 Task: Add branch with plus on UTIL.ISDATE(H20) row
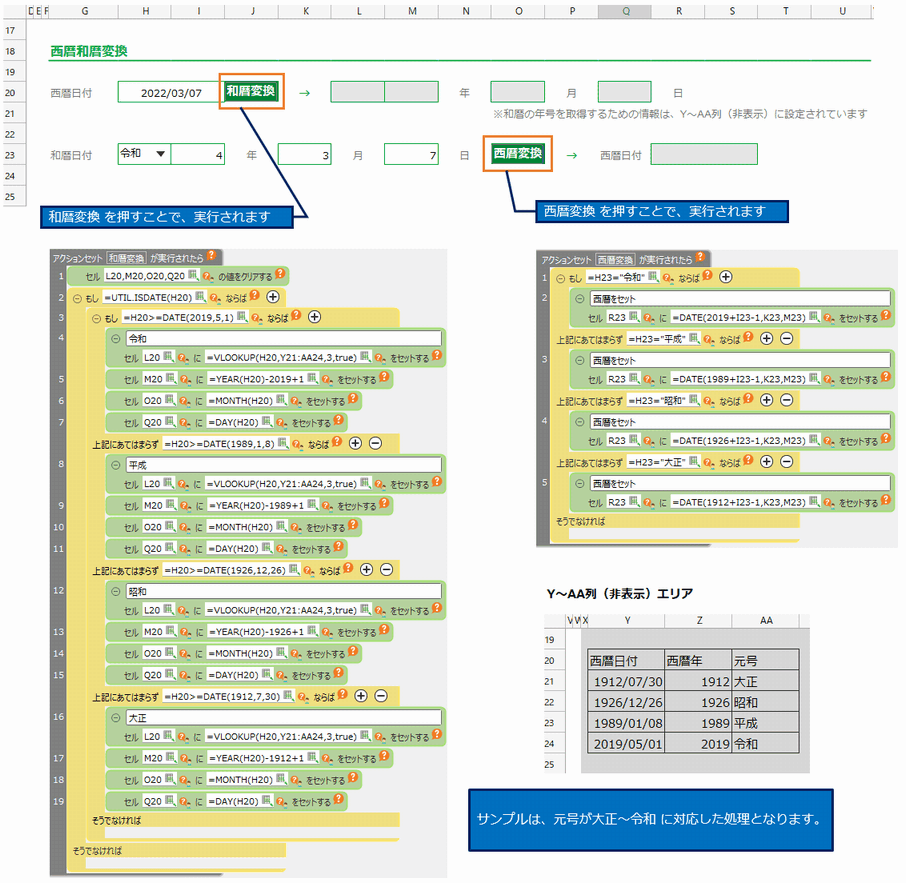pyautogui.click(x=272, y=297)
